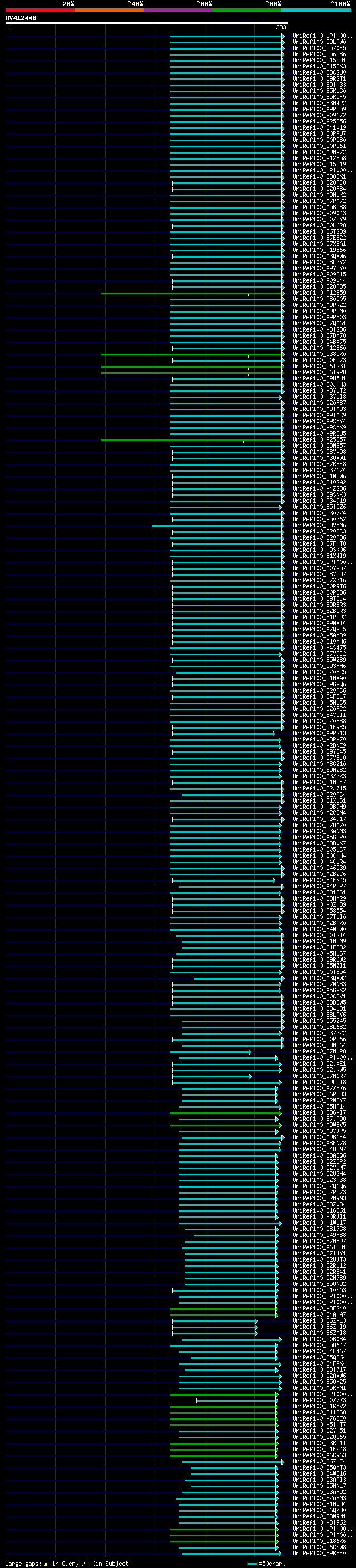The height and width of the screenshot is (1568, 356).
Task: Open the UniRef100_Q9LPW0 hit
Action: click(x=319, y=42)
